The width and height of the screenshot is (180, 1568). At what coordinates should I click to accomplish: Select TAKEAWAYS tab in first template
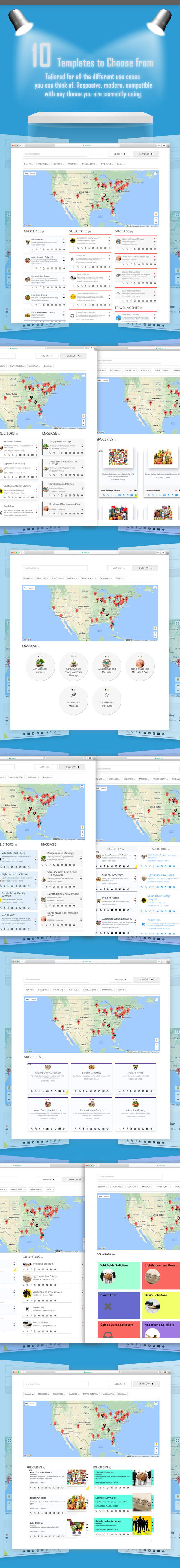107,164
